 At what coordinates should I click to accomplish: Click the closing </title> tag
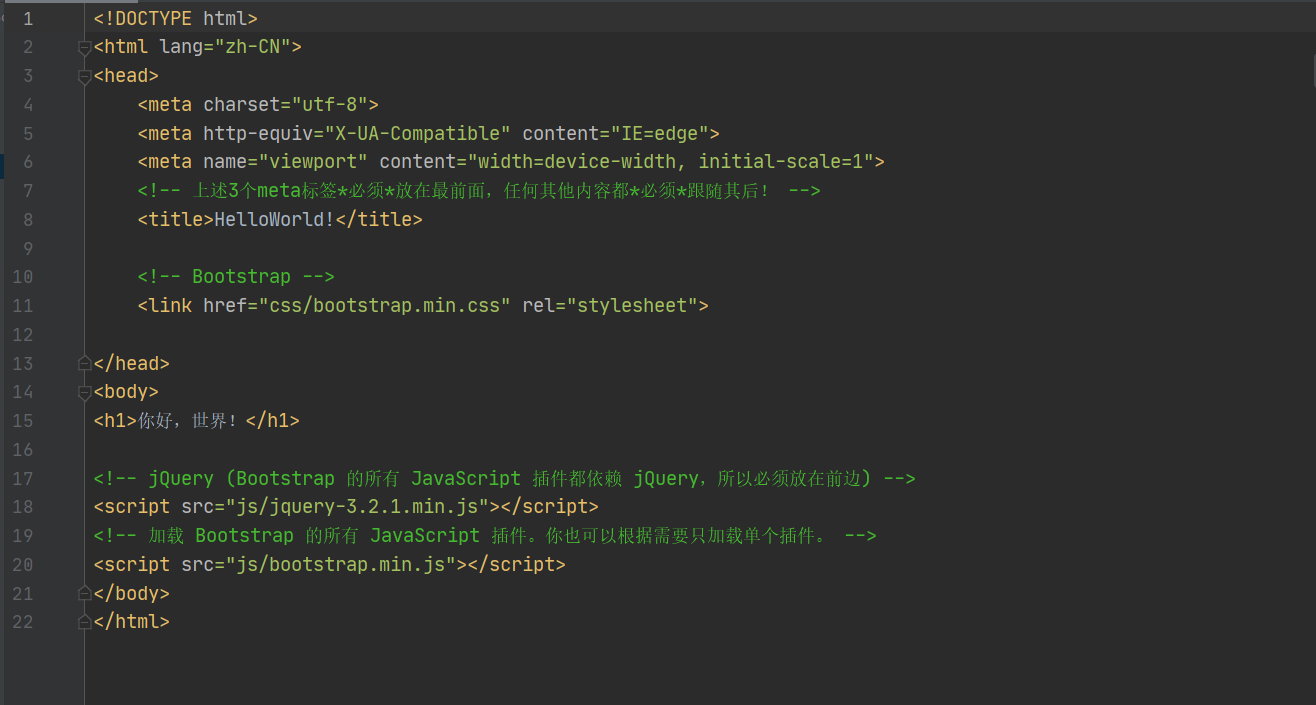(x=379, y=220)
